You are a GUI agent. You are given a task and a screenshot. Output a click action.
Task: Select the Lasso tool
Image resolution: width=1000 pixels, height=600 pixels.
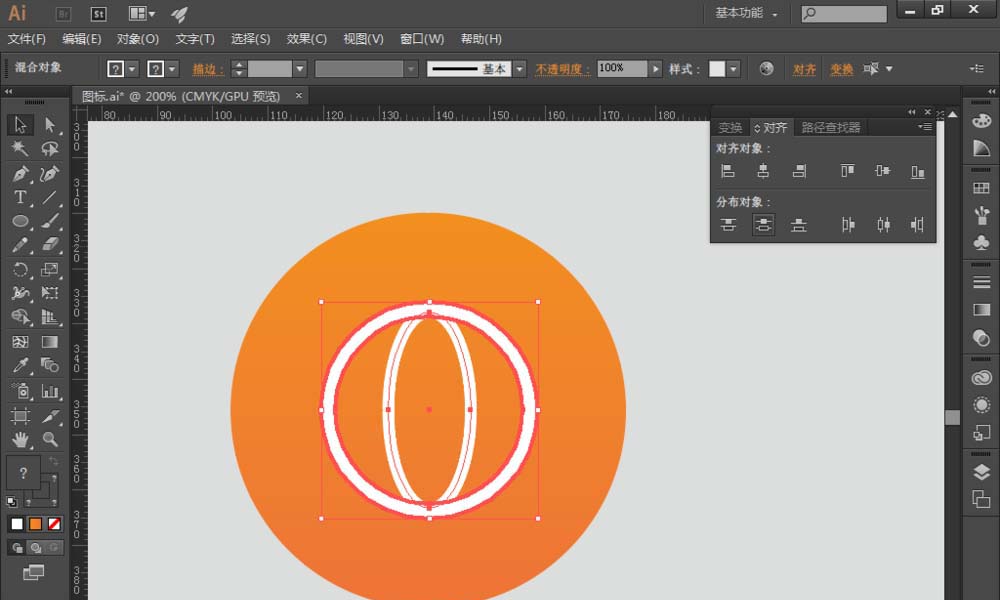tap(50, 149)
